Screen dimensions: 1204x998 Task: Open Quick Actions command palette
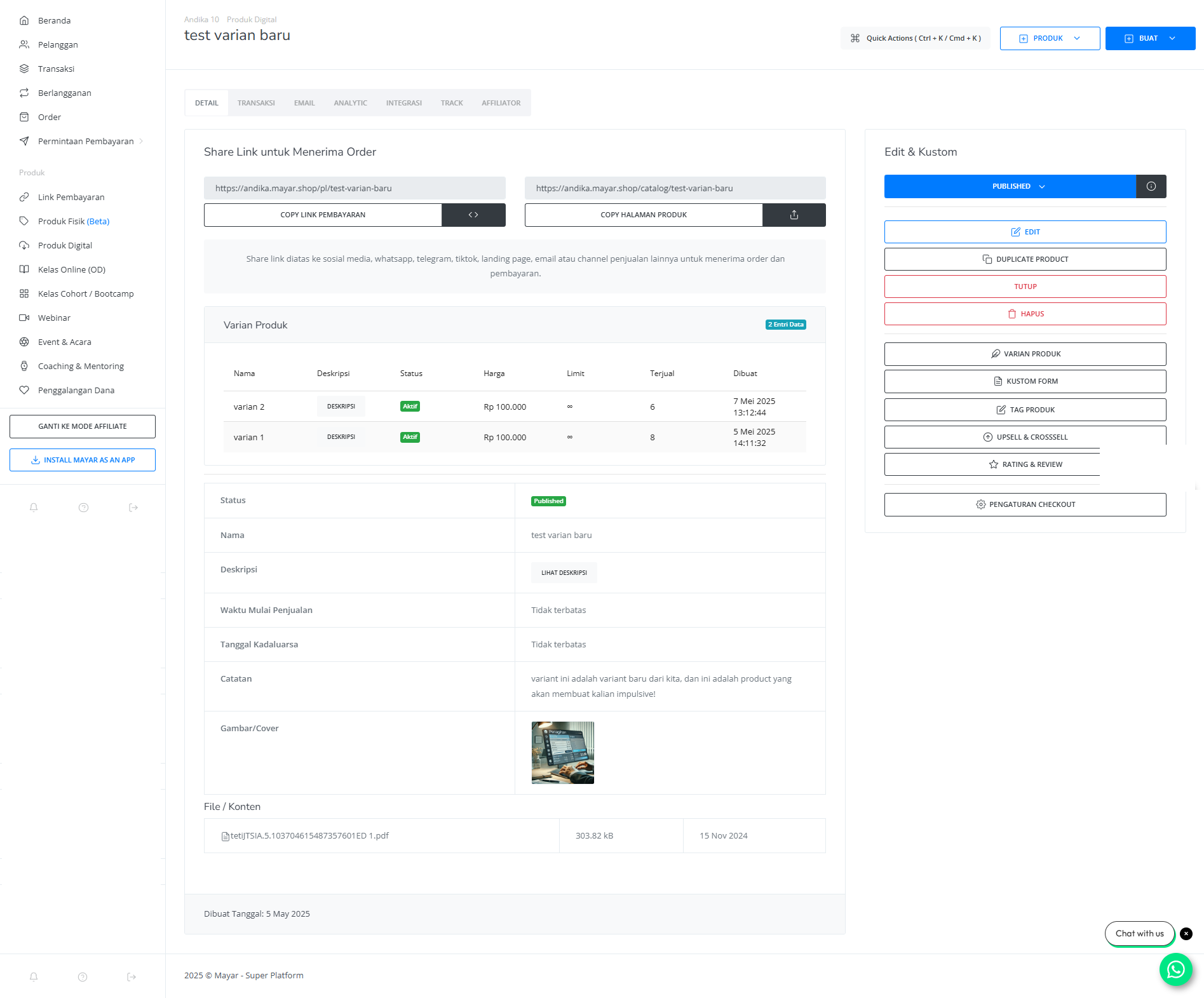tap(915, 38)
